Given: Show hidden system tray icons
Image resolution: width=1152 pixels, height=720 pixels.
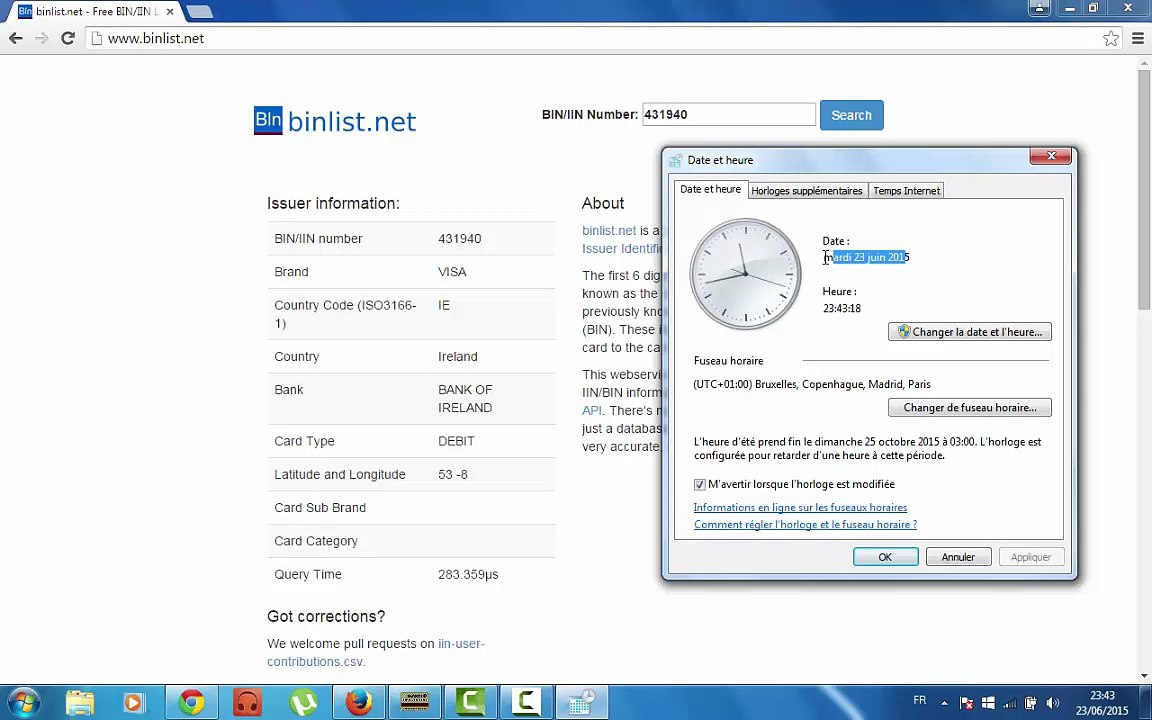Looking at the screenshot, I should (x=944, y=703).
